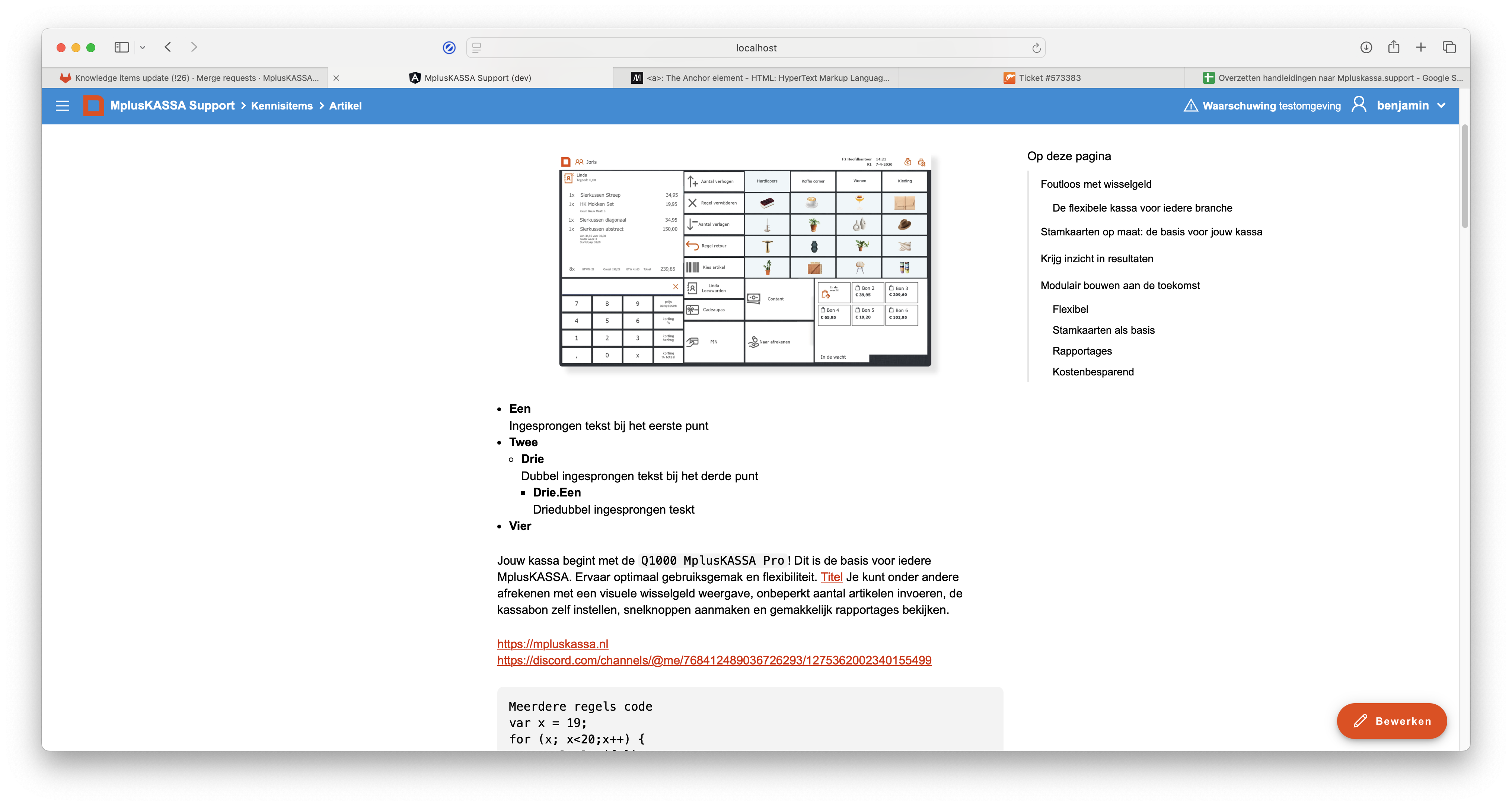The image size is (1512, 806).
Task: Jump to Foutloos met wisselgeld section
Action: [x=1096, y=184]
